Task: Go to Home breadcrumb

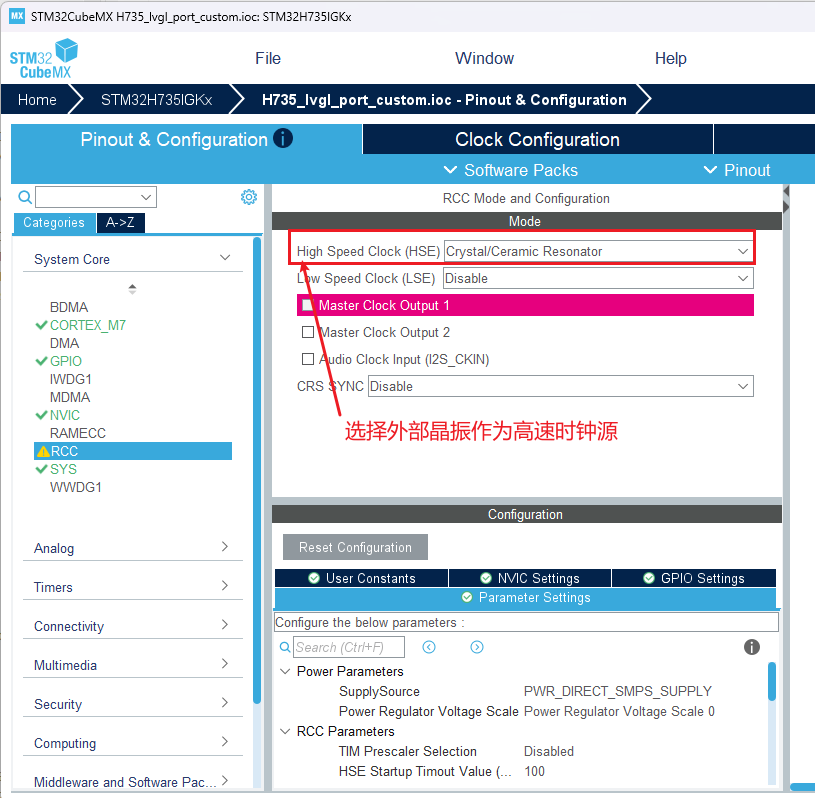Action: pos(37,99)
